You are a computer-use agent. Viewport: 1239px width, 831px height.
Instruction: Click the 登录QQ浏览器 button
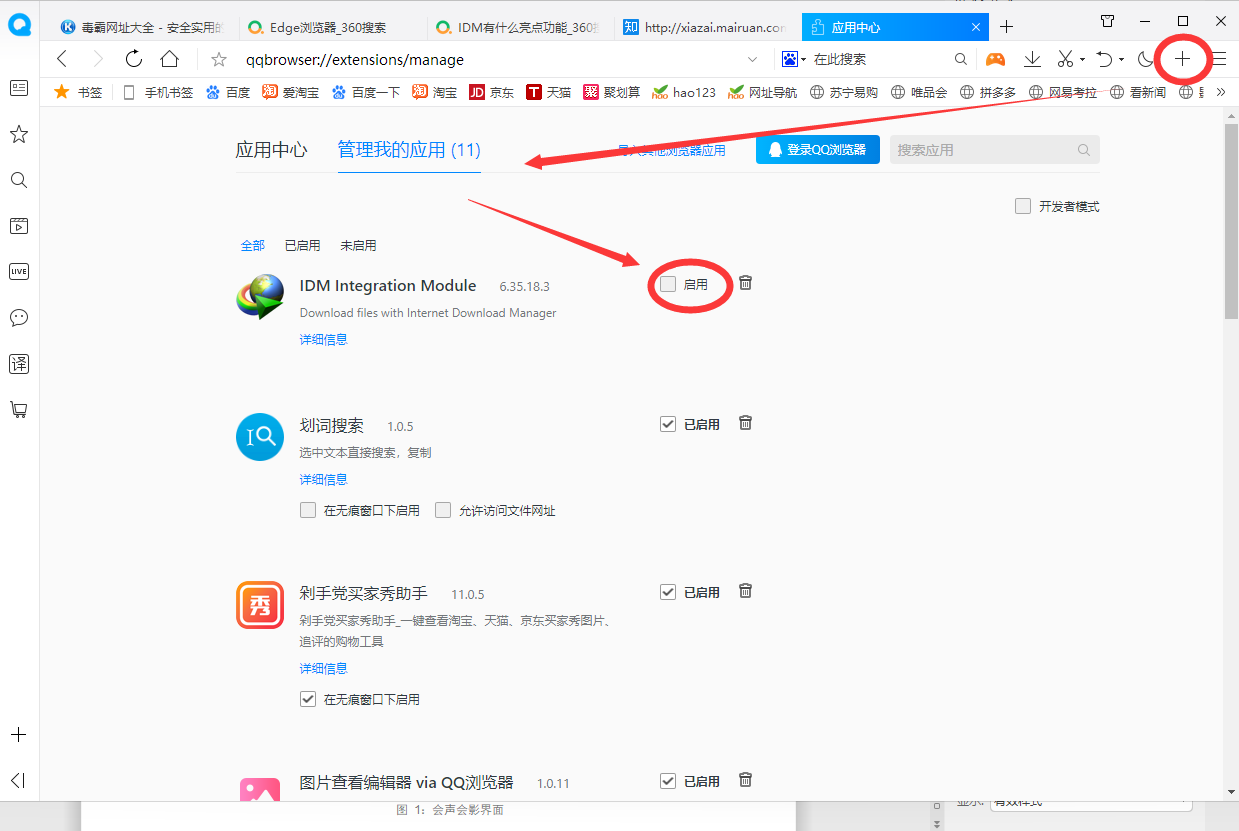(818, 150)
